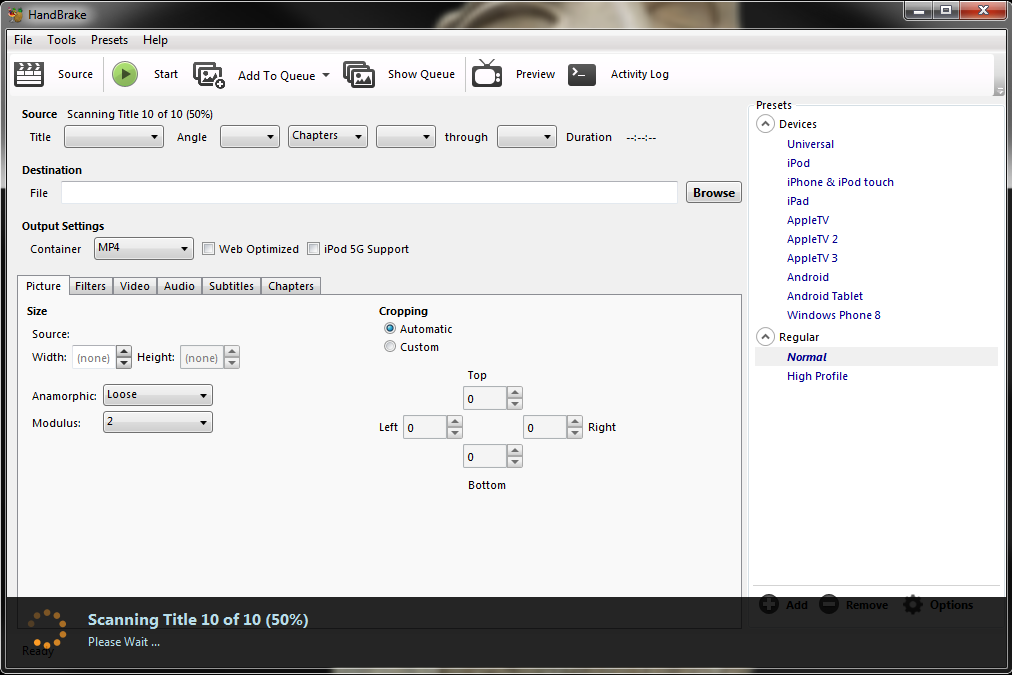Viewport: 1012px width, 675px height.
Task: Collapse the Regular presets group
Action: click(x=766, y=337)
